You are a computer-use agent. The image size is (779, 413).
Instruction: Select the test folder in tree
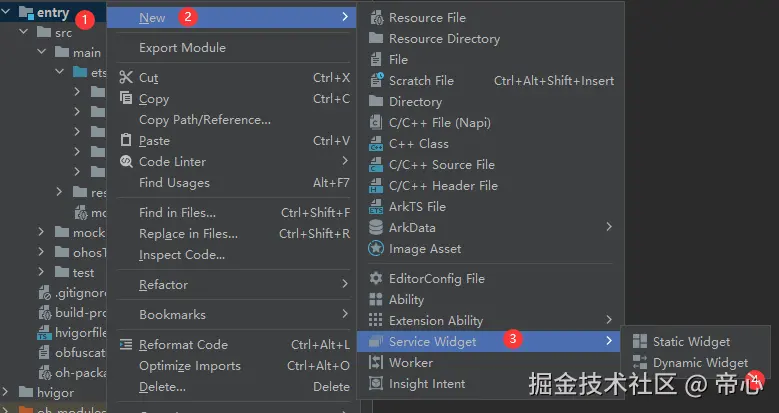(x=83, y=272)
